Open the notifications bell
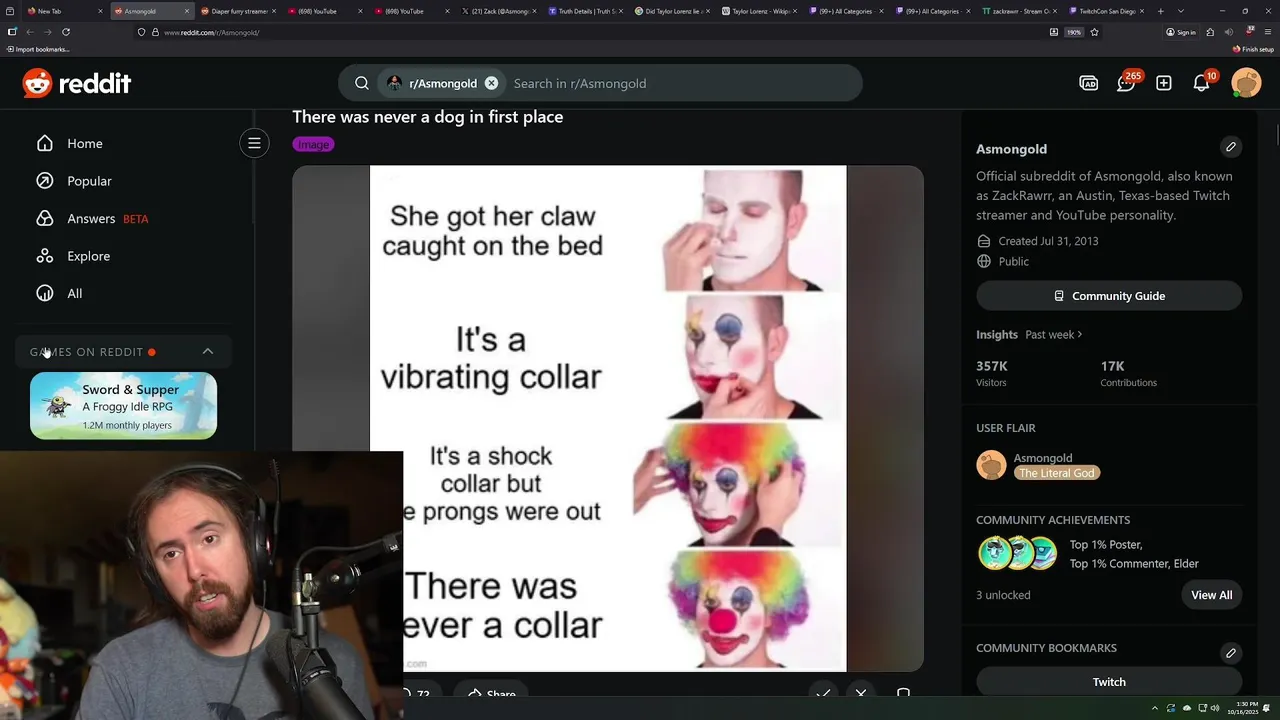This screenshot has height=720, width=1280. tap(1202, 83)
